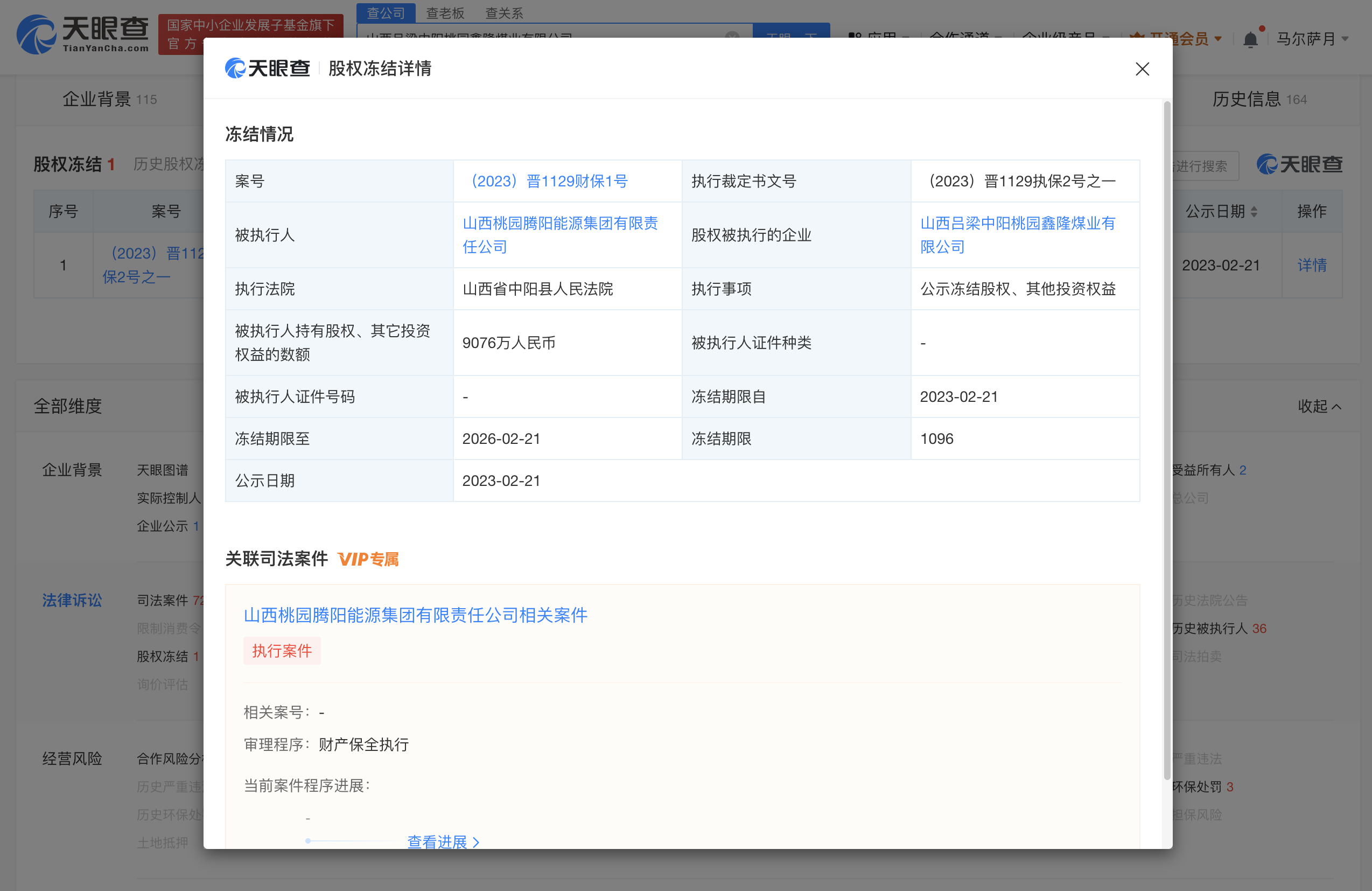Switch to the 查关系 search tab

tap(504, 13)
